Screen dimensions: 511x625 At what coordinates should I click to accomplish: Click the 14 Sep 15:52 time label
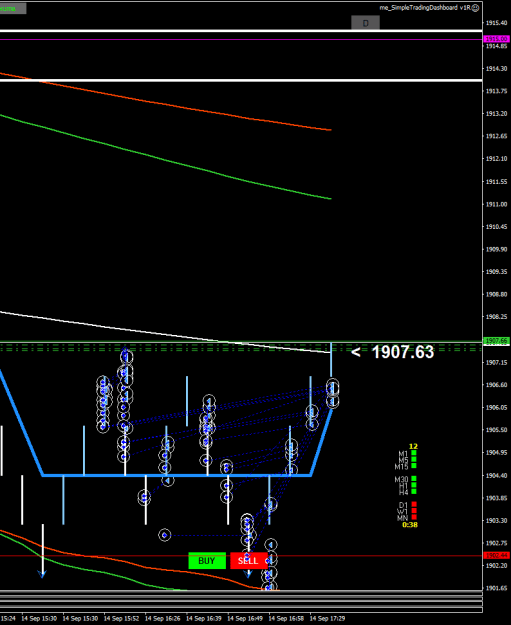(121, 619)
